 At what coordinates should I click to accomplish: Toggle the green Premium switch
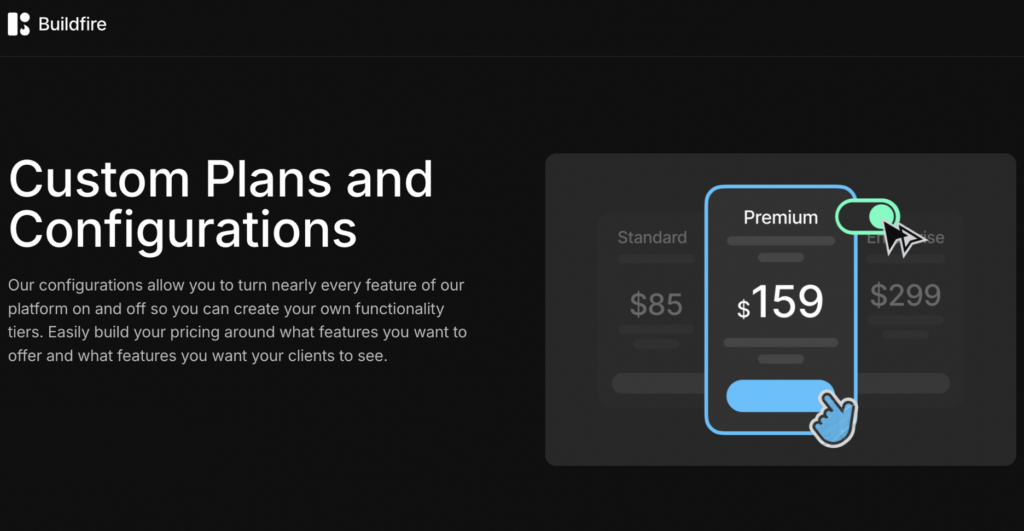pos(867,217)
